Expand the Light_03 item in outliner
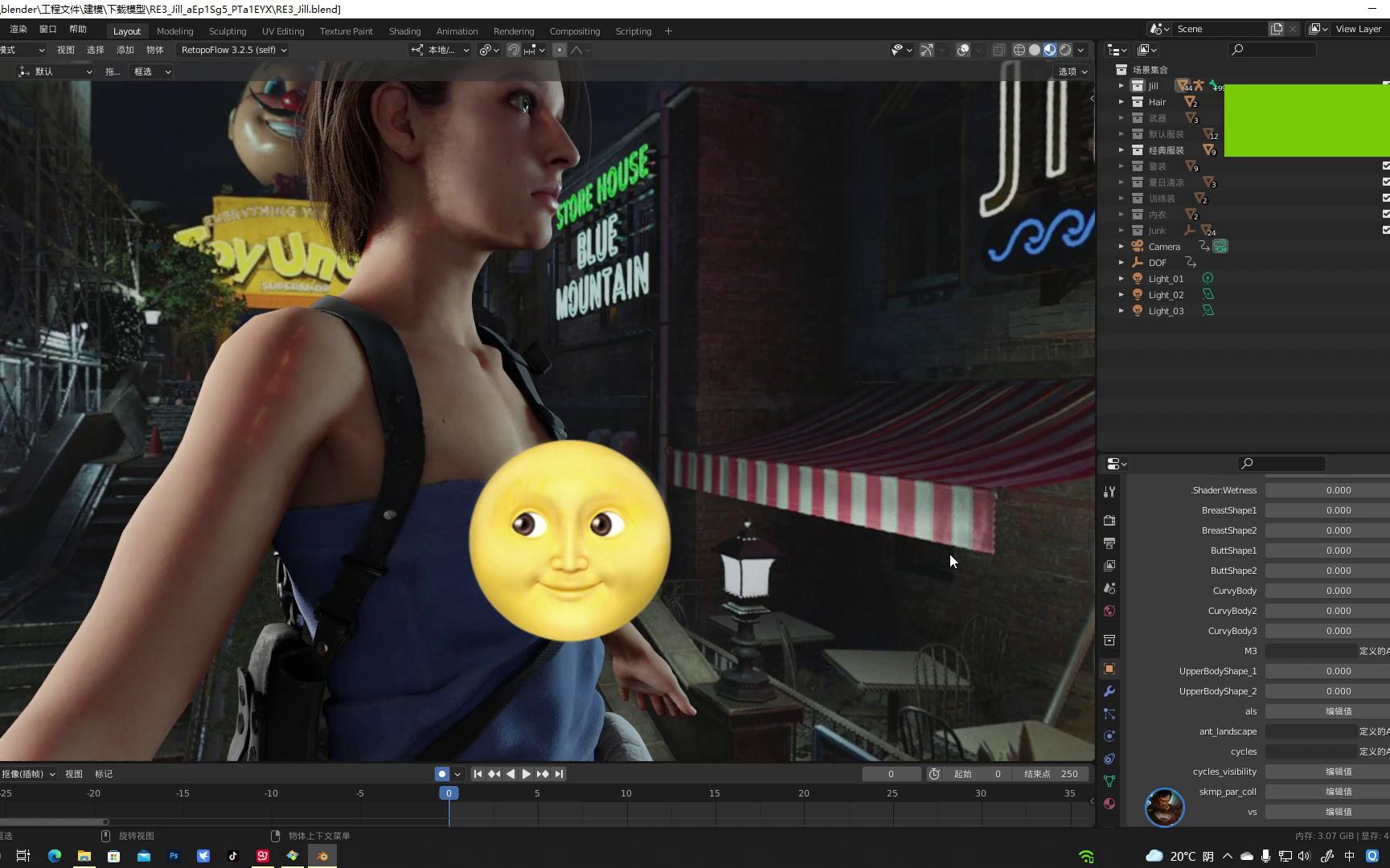 click(x=1121, y=311)
